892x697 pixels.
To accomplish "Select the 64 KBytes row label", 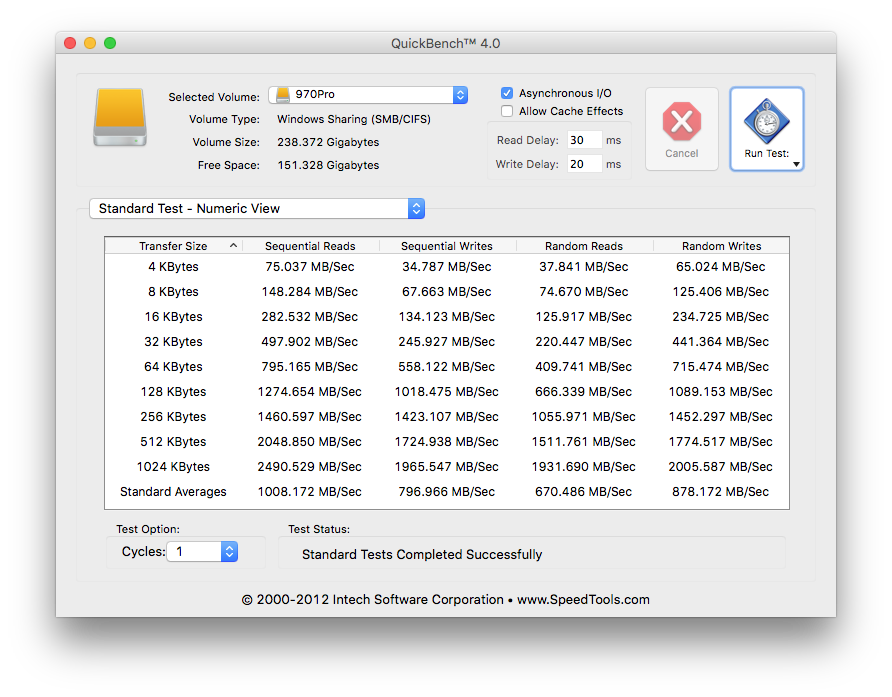I will pos(174,366).
